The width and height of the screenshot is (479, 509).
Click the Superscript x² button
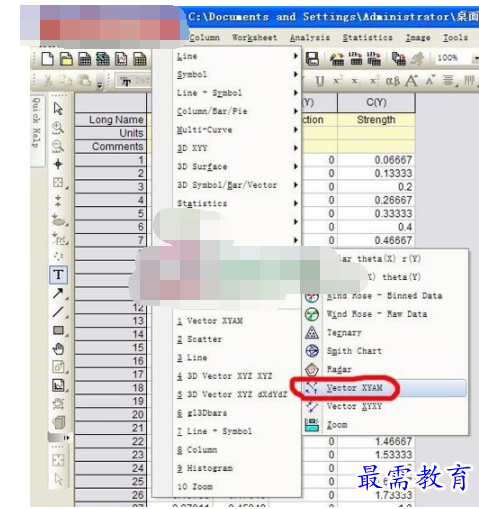(x=337, y=81)
